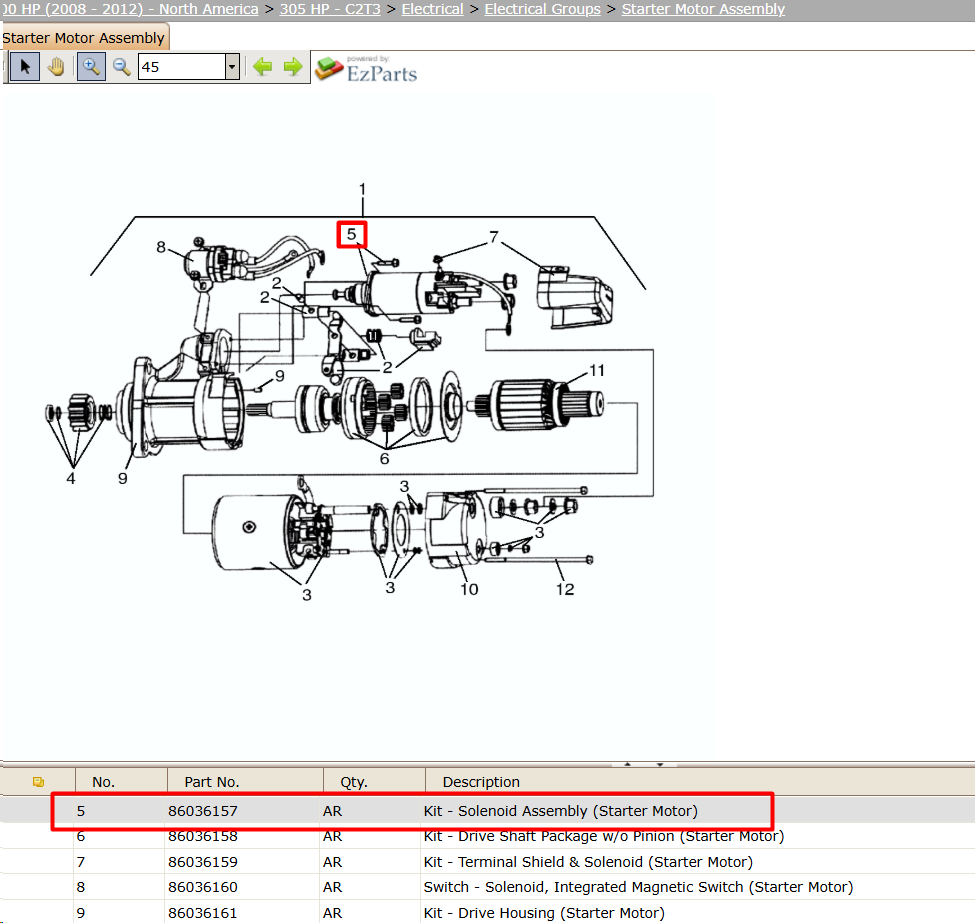975x923 pixels.
Task: Open the zoom level dropdown arrow
Action: [x=233, y=67]
